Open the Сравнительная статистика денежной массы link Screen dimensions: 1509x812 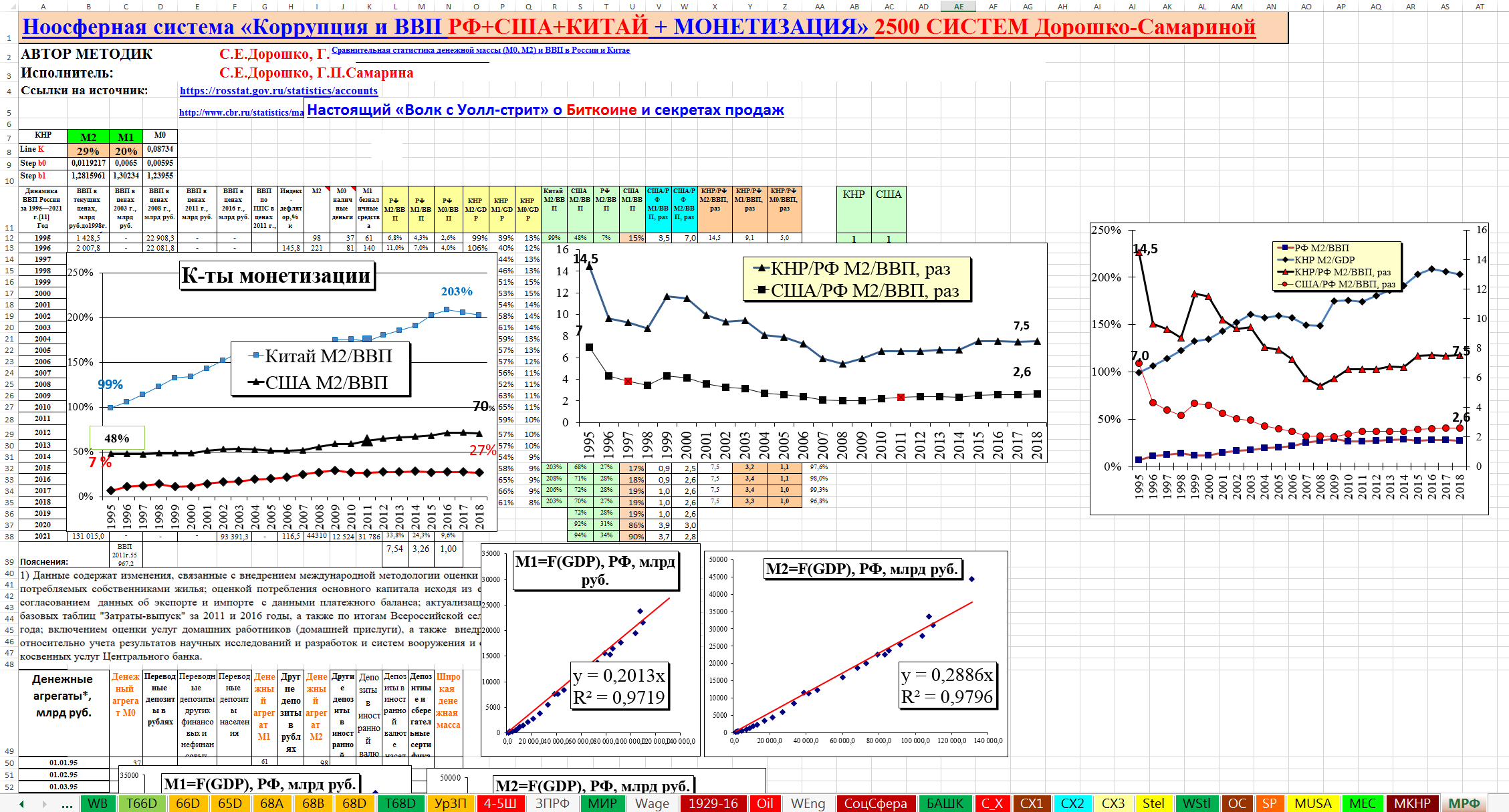click(x=480, y=50)
